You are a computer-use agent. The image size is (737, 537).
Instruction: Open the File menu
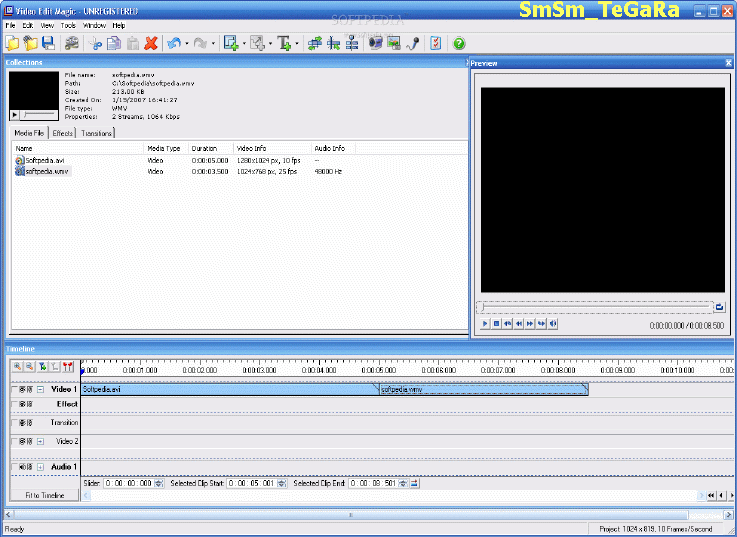click(10, 25)
